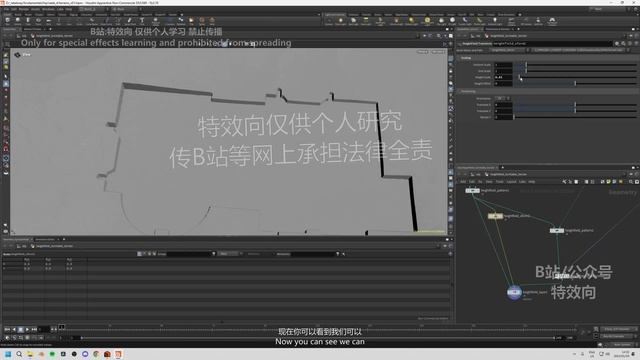Click the node name field in parameters
640x360 pixels.
[x=552, y=43]
